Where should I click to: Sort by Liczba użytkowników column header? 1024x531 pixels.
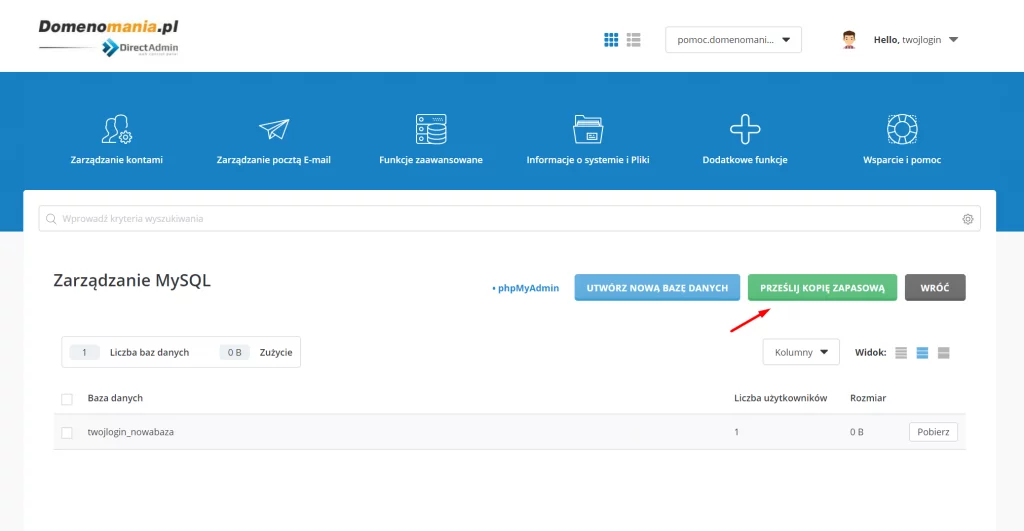coord(780,398)
